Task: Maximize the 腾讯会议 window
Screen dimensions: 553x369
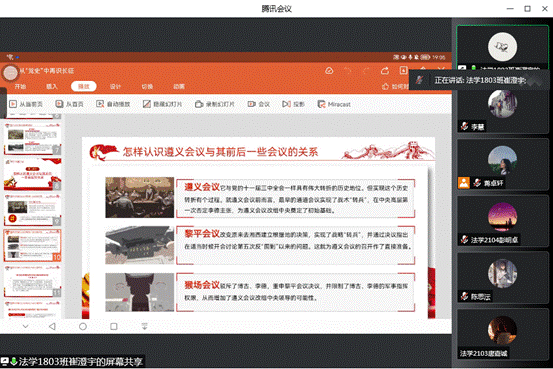Action: (527, 8)
